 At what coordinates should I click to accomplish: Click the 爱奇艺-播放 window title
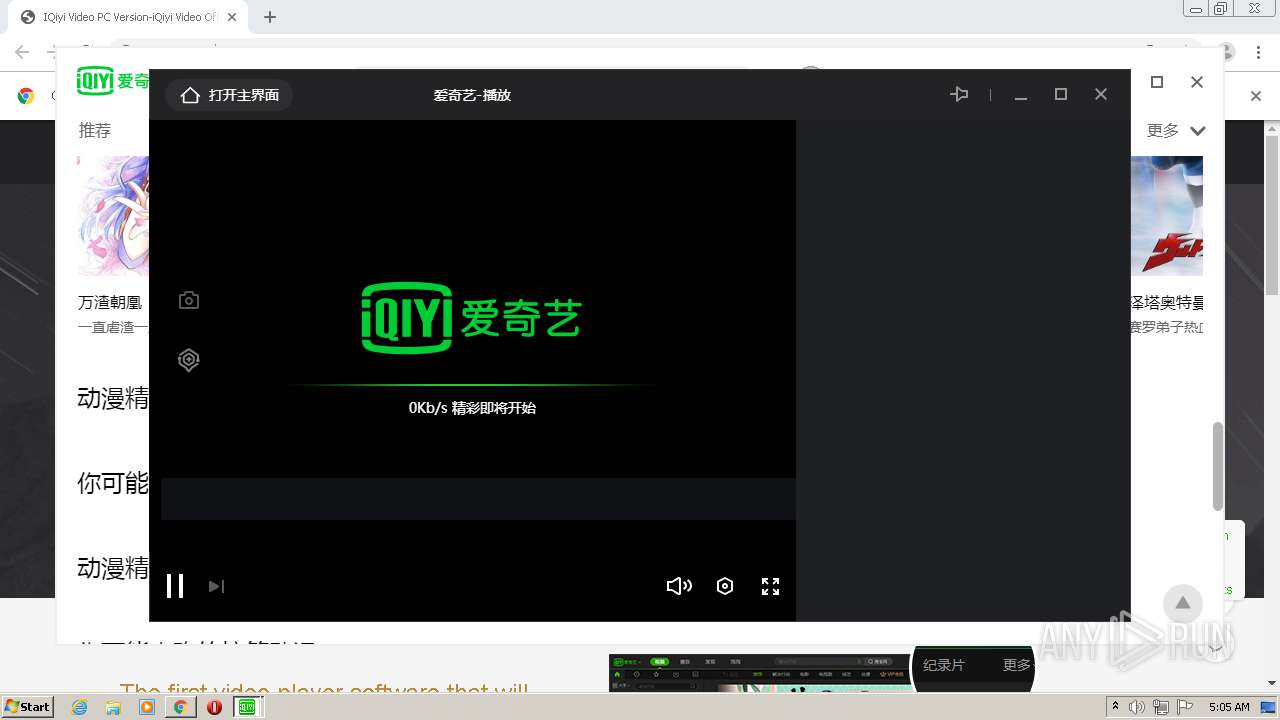pos(472,95)
